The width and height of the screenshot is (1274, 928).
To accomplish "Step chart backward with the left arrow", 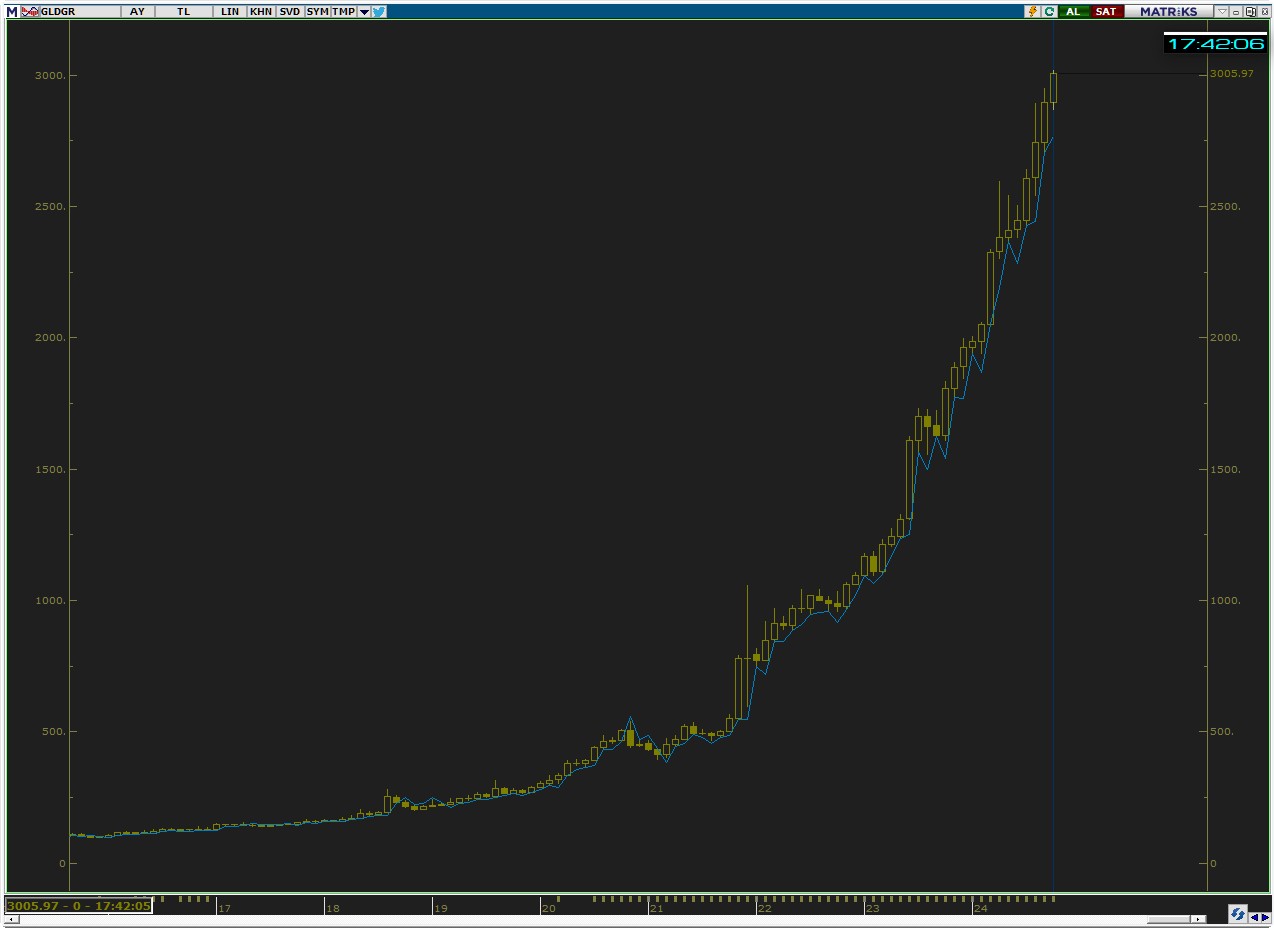I will (1254, 917).
